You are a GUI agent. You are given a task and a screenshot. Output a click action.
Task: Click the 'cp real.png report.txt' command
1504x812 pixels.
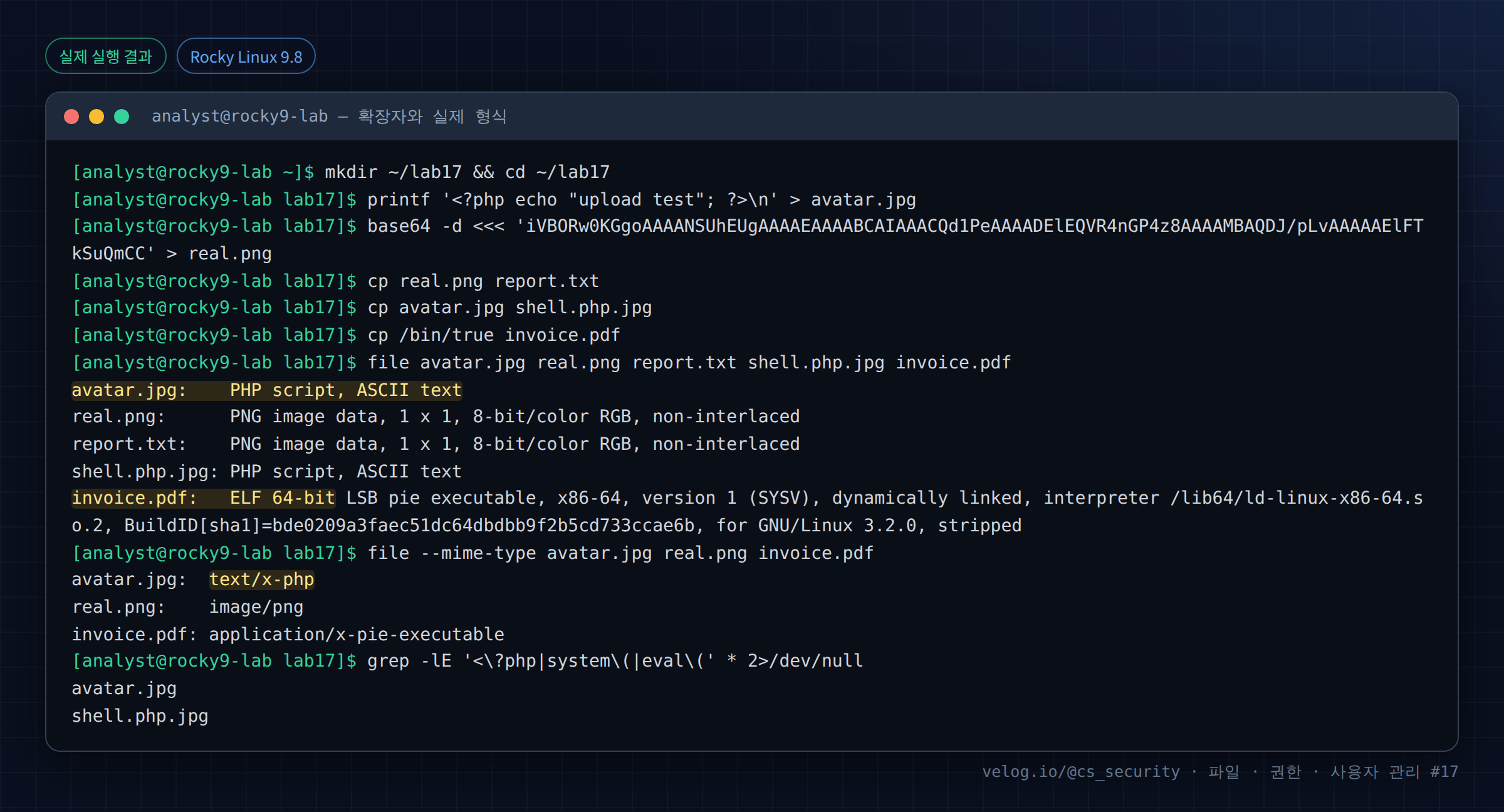pyautogui.click(x=483, y=281)
